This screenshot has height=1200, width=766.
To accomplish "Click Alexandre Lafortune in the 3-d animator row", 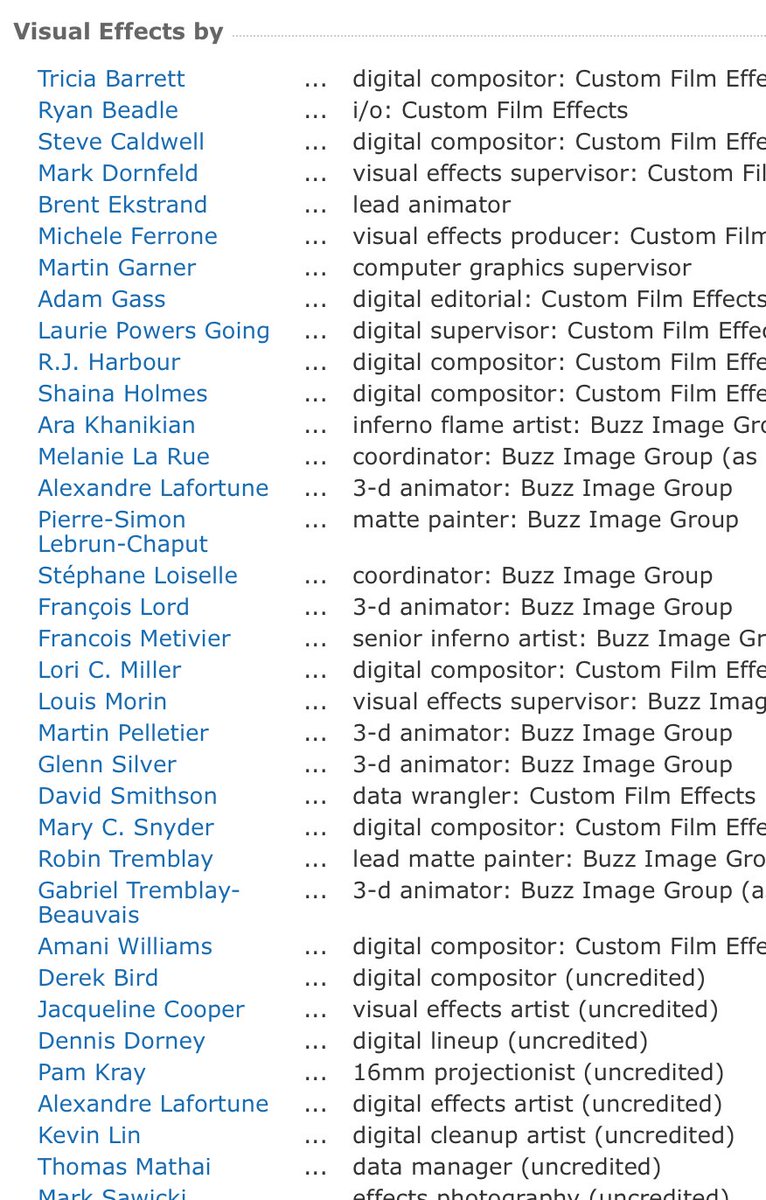I will pyautogui.click(x=153, y=488).
